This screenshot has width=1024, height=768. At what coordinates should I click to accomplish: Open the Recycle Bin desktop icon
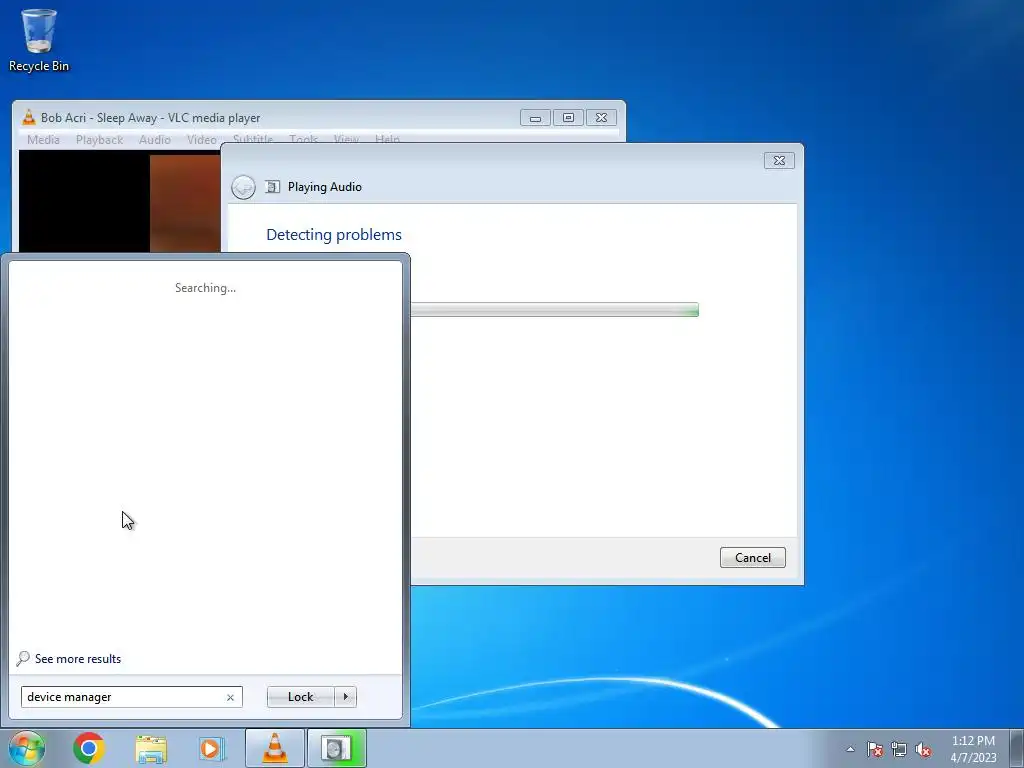click(x=39, y=40)
